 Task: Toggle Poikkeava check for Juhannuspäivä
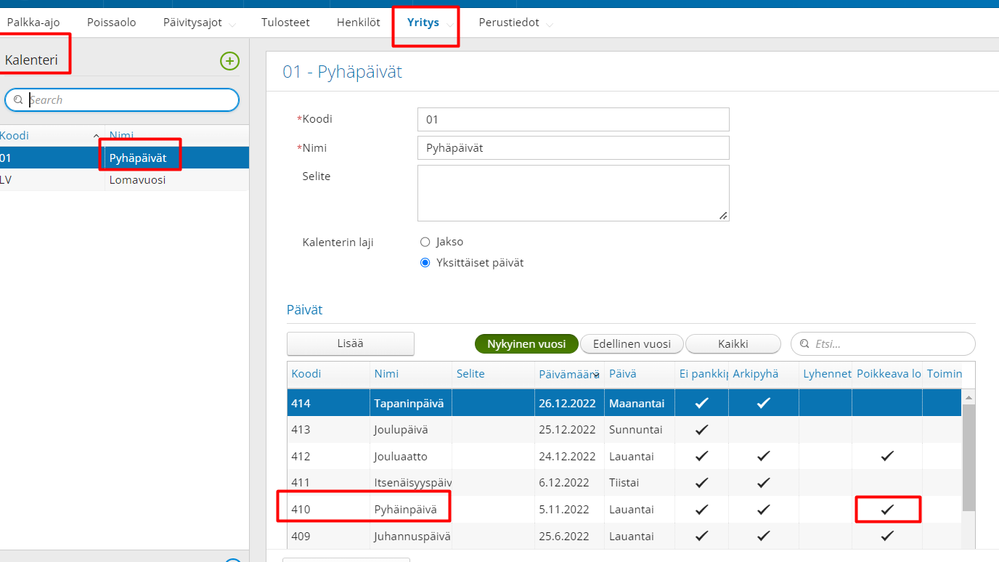887,536
